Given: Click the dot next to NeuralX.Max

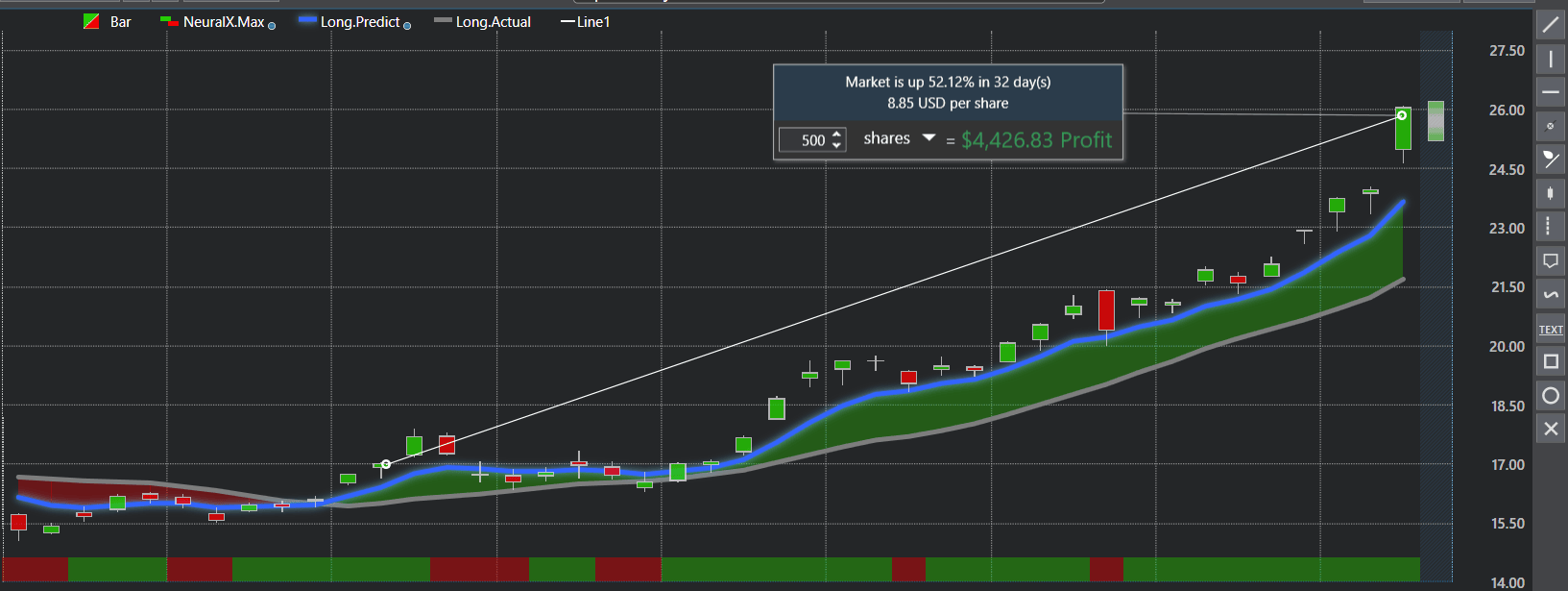Looking at the screenshot, I should [x=272, y=26].
